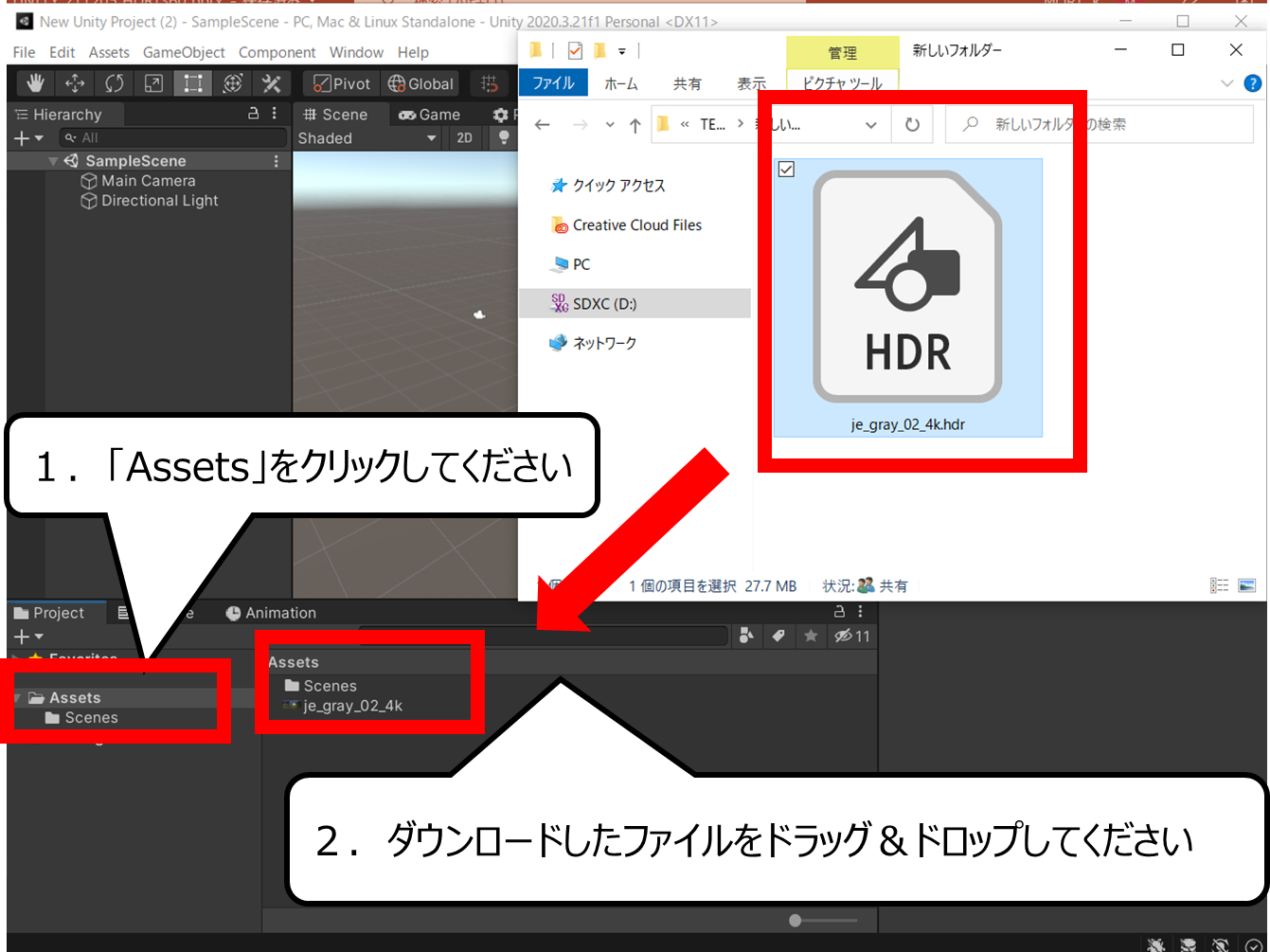Click the Hierarchy search field
Screen dimensions: 1270x952
pos(172,138)
